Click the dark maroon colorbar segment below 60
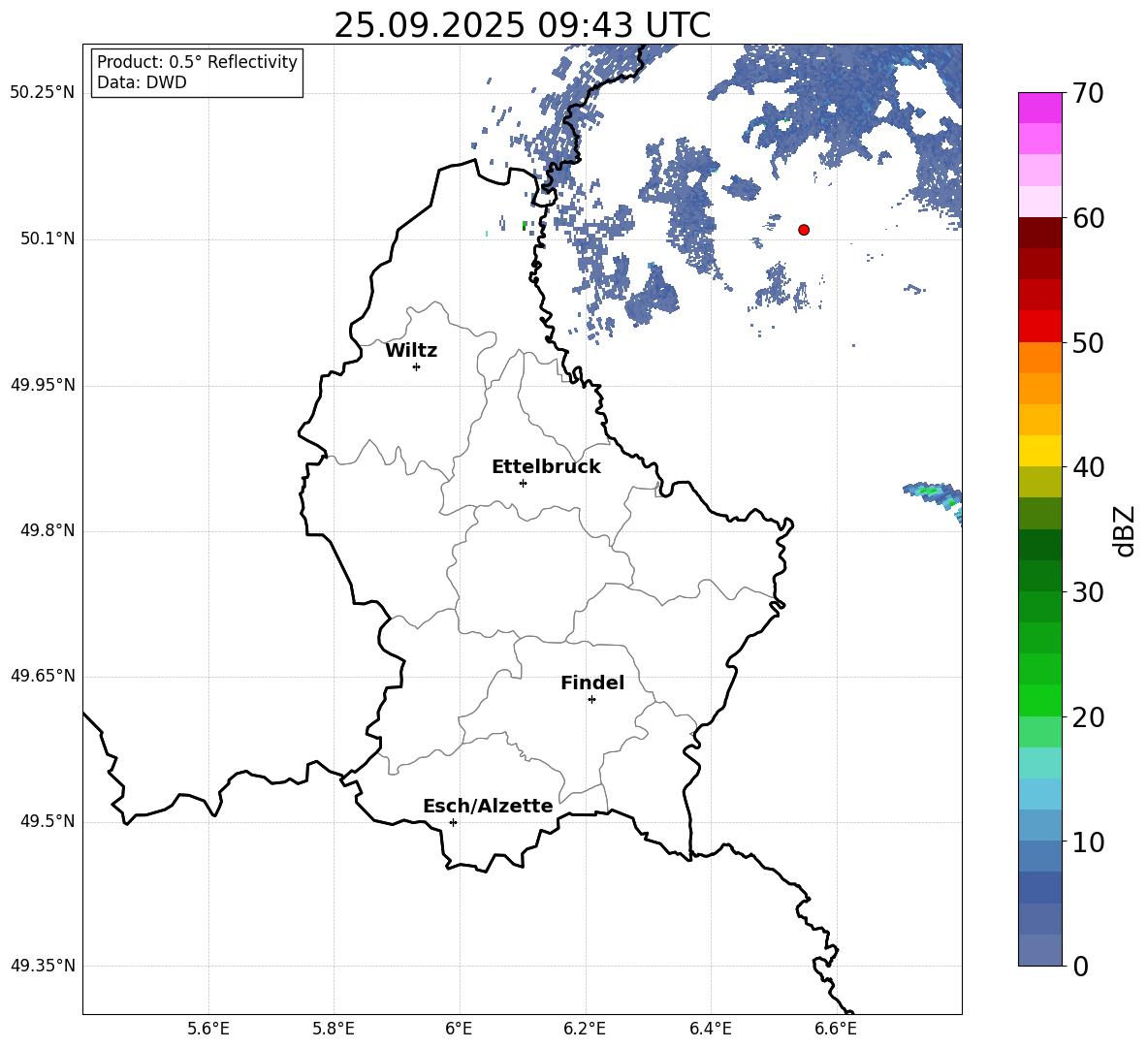The height and width of the screenshot is (1048, 1148). (x=1040, y=233)
